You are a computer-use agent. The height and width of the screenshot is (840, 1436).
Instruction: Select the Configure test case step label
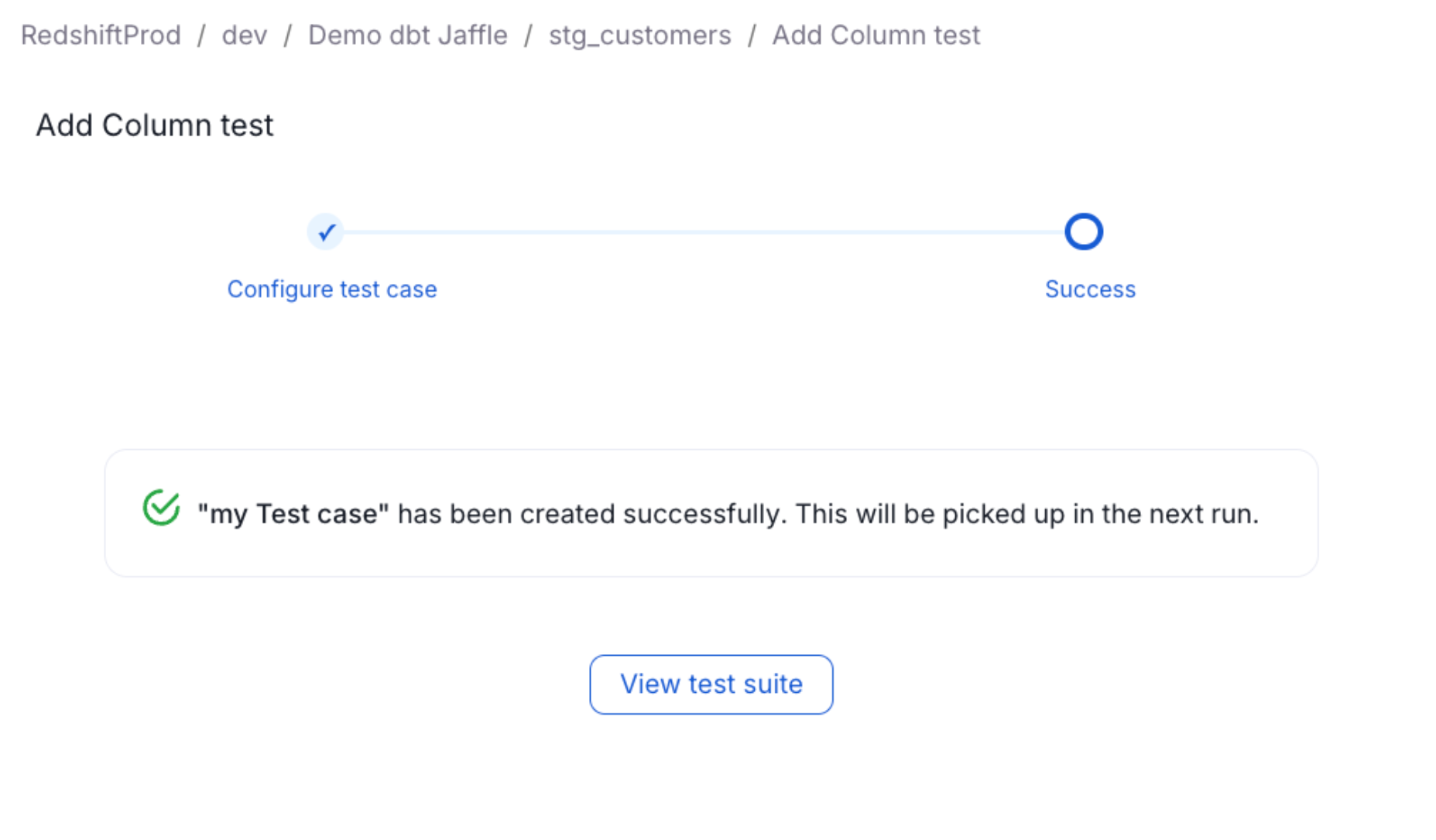(331, 289)
